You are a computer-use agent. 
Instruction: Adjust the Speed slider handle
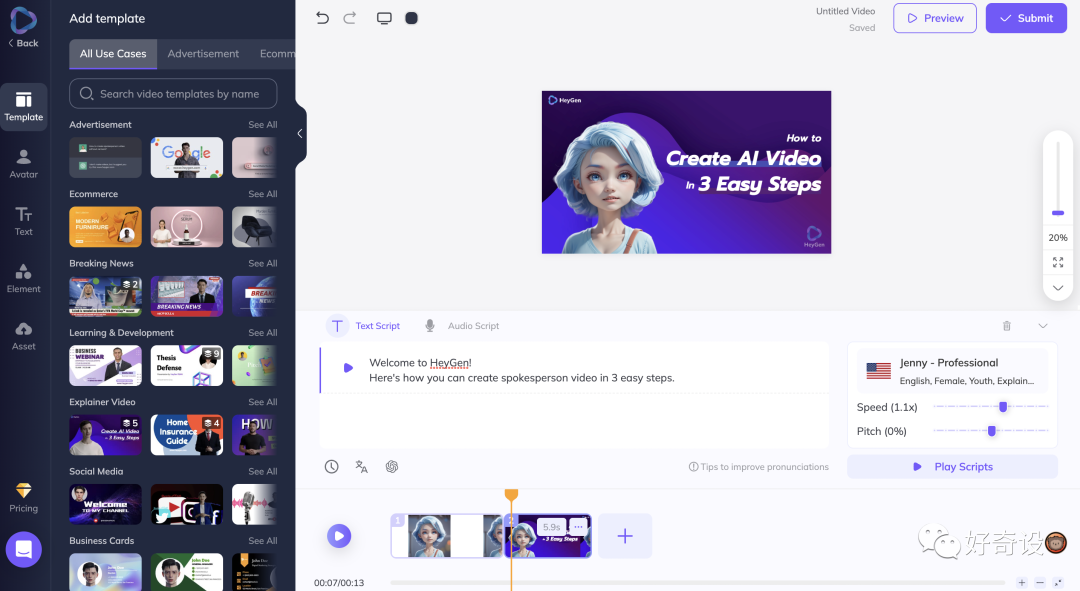(x=1003, y=407)
